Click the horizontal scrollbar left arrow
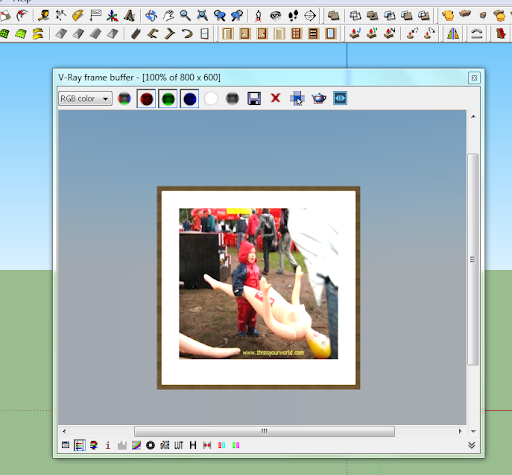 point(64,431)
